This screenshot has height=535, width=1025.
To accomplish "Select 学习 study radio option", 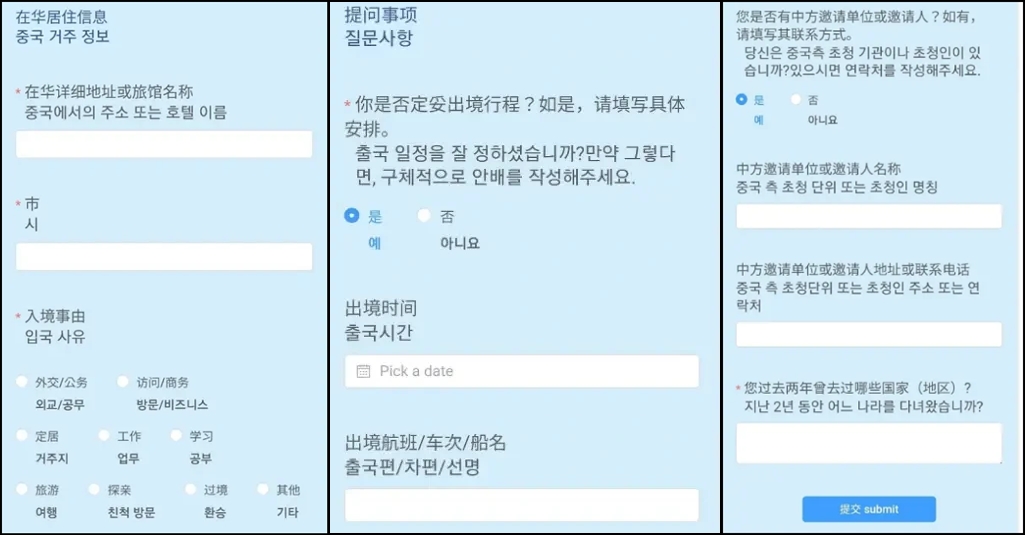I will pyautogui.click(x=176, y=435).
